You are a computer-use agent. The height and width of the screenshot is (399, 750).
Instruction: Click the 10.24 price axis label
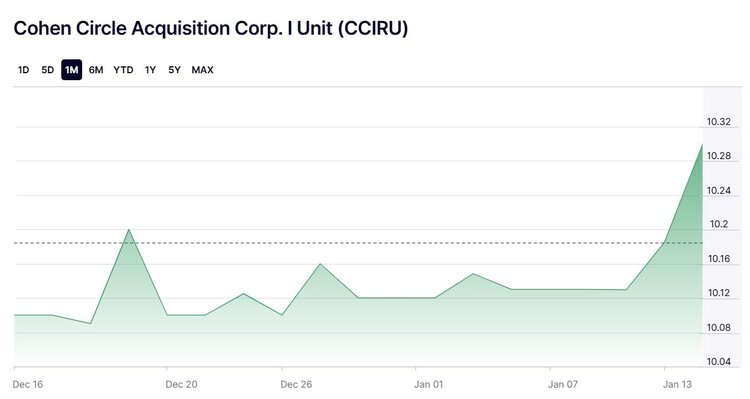719,190
